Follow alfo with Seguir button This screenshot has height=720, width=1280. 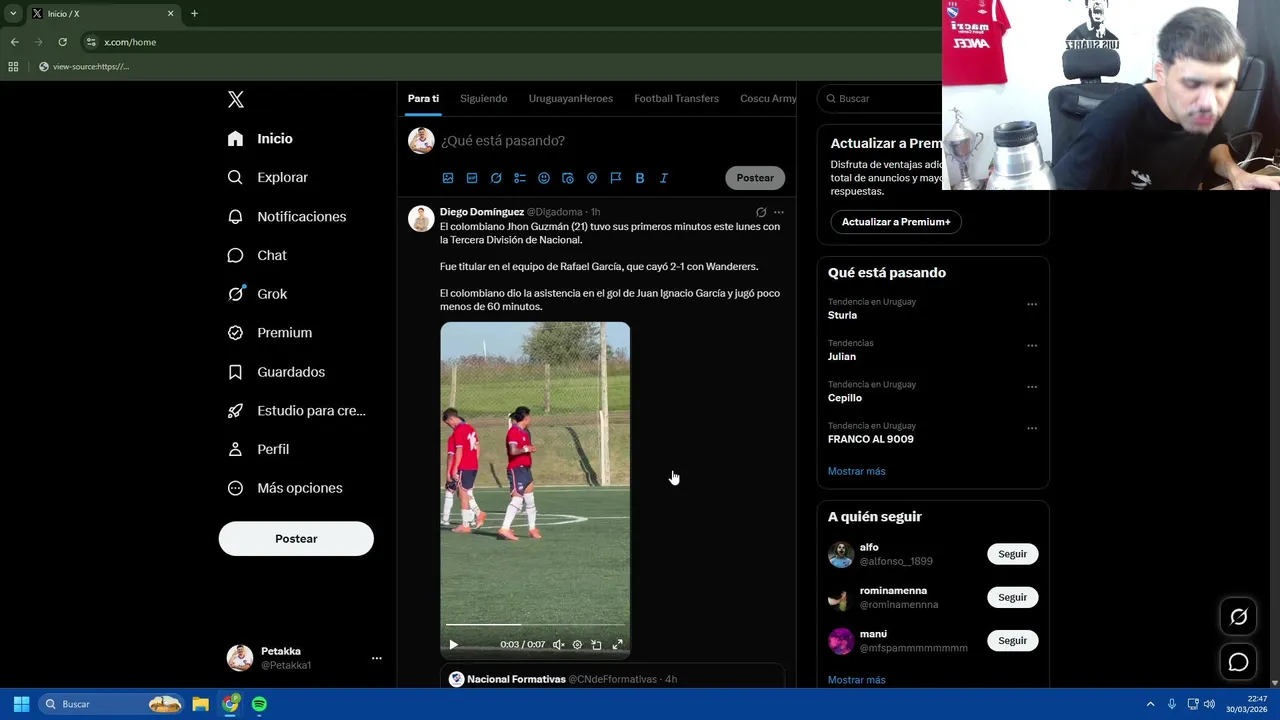(1012, 554)
